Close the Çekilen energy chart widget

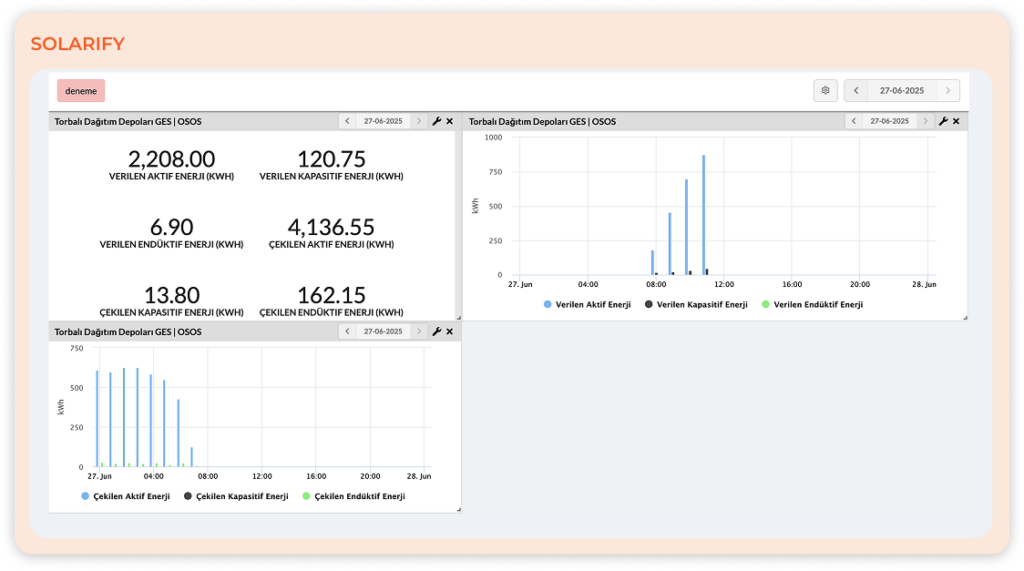[450, 332]
